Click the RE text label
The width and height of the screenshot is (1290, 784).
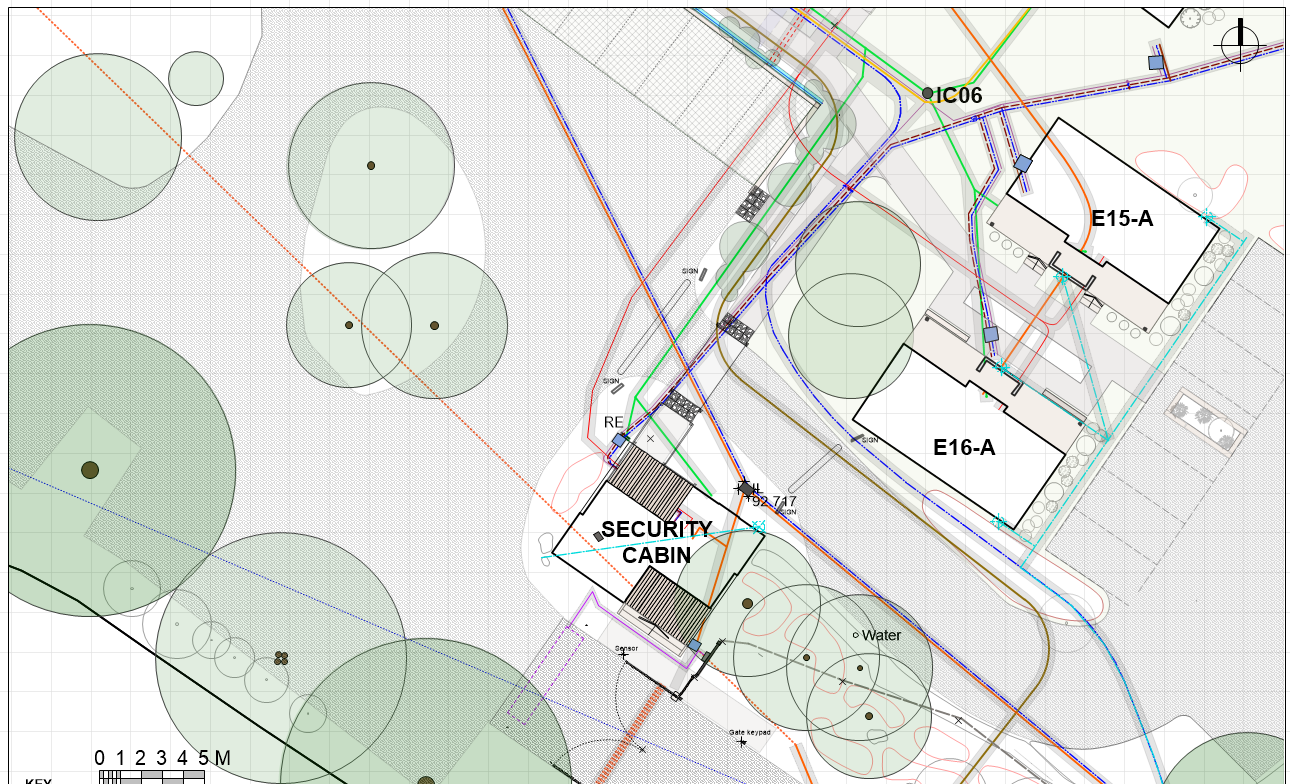[x=614, y=423]
